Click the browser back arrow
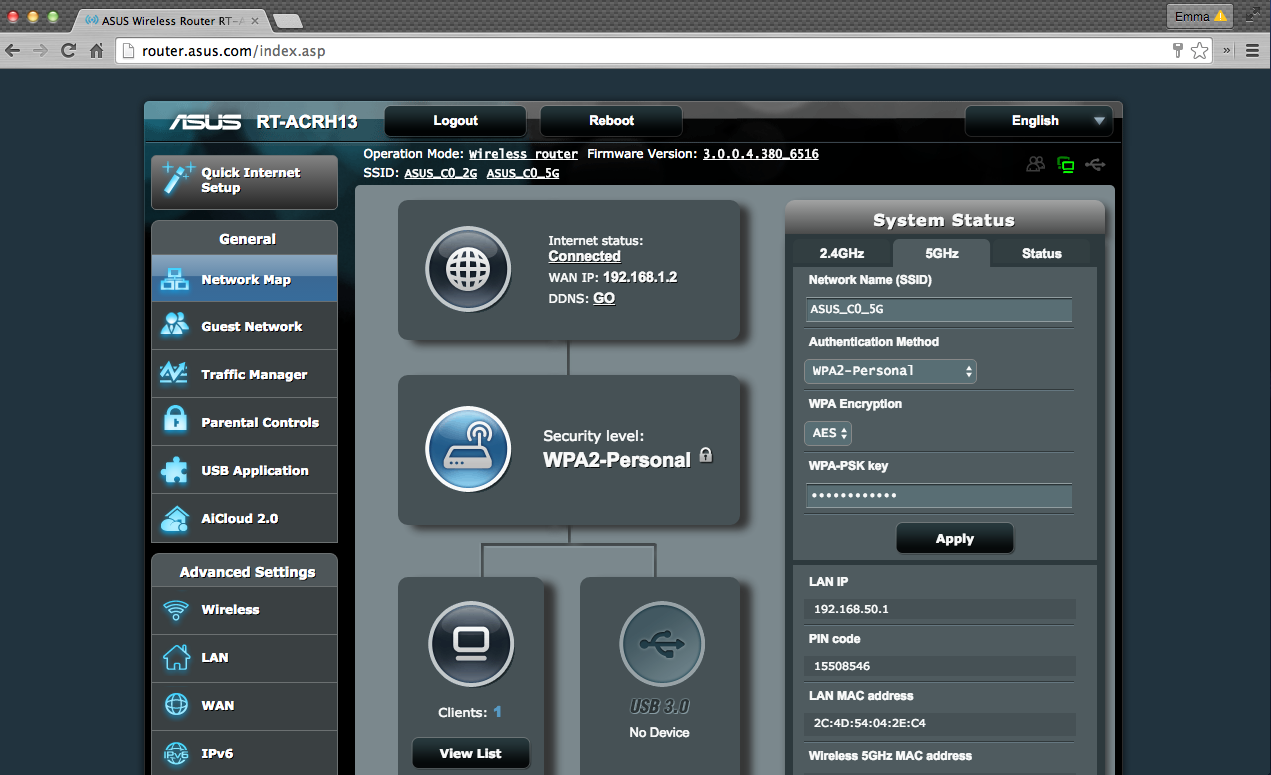 point(13,50)
